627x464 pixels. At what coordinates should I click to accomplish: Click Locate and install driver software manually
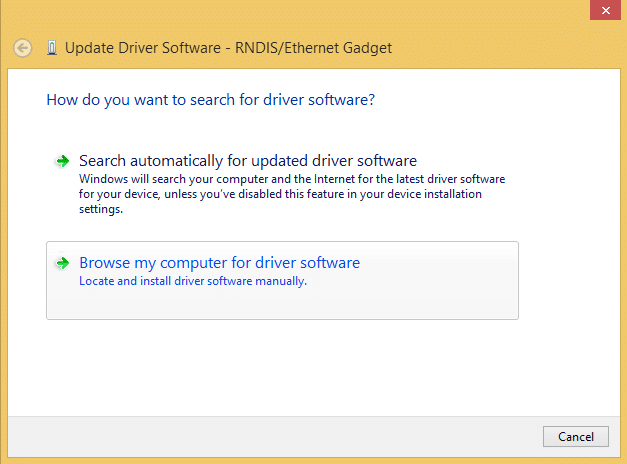192,281
